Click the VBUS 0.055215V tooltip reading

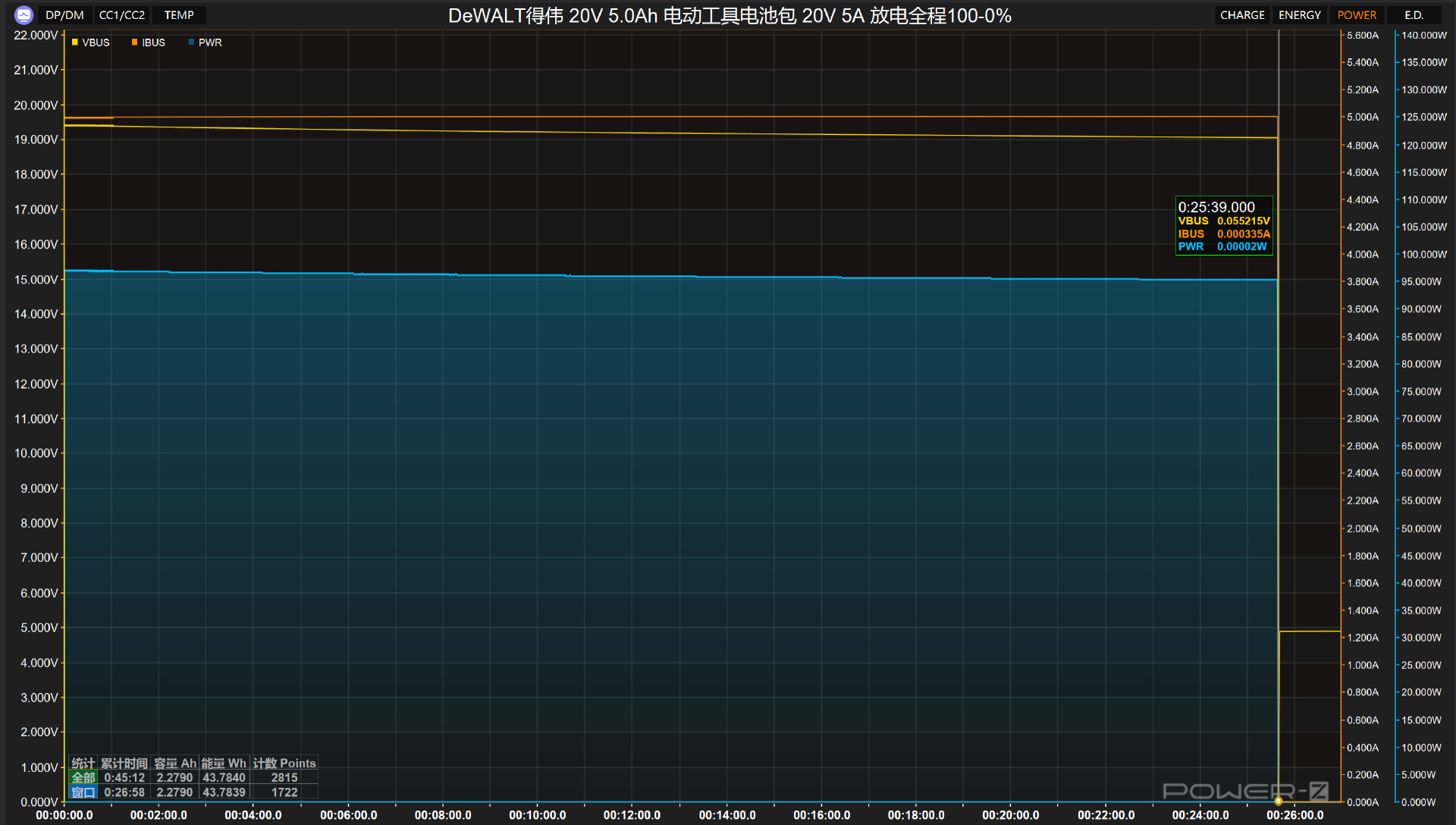click(x=1224, y=221)
